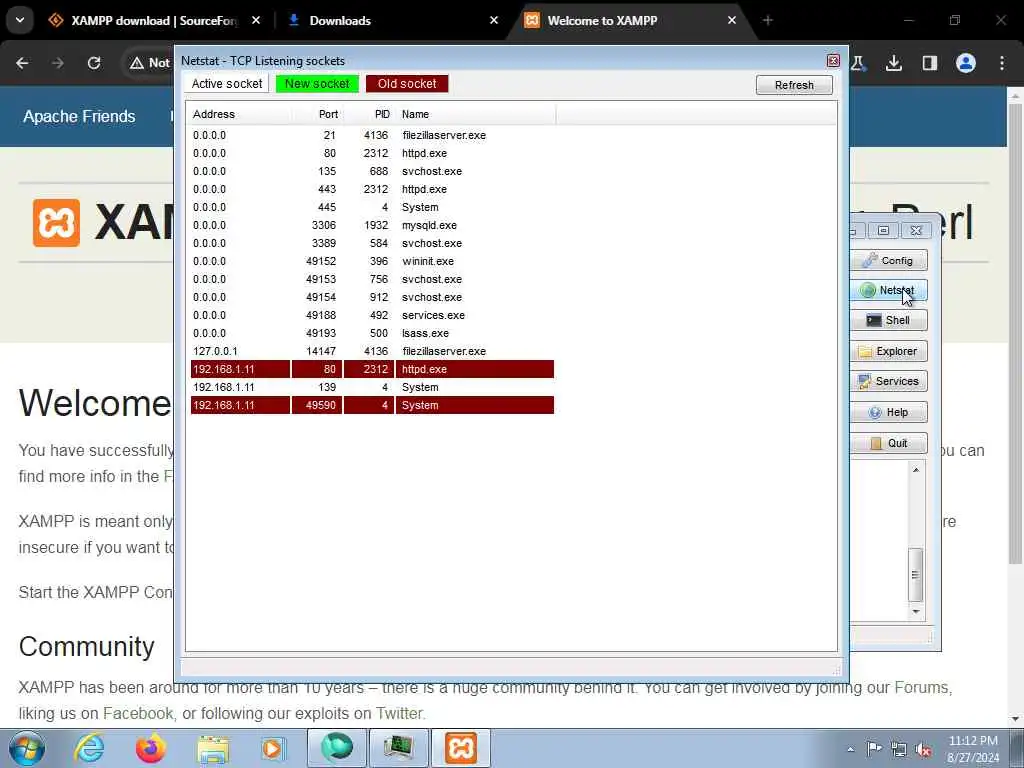Viewport: 1024px width, 768px height.
Task: Open Shell from XAMPP Control Panel
Action: pos(888,320)
